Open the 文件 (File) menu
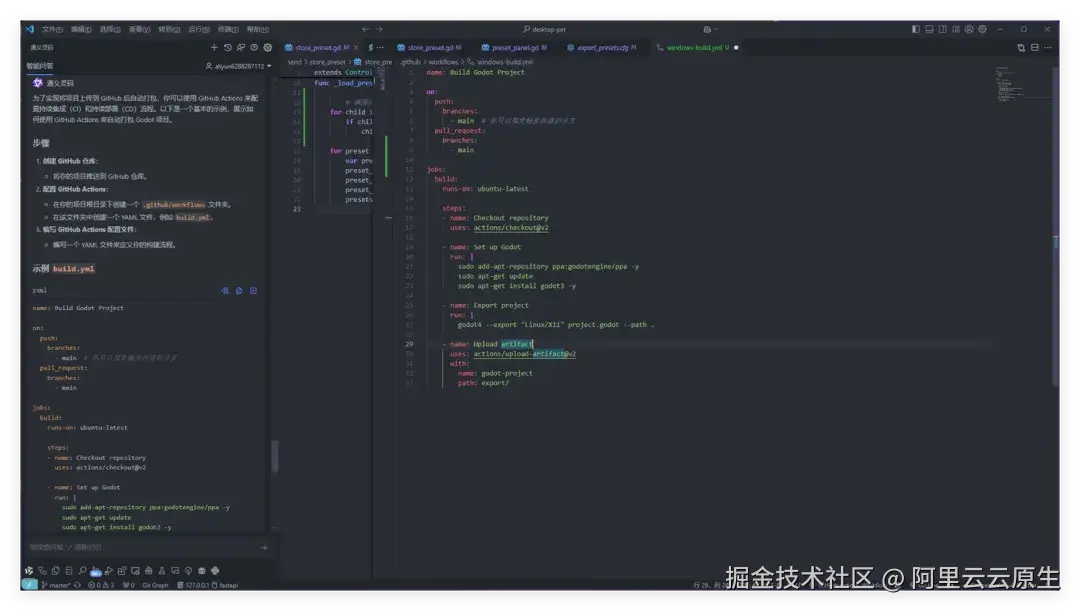The image size is (1080, 611). click(x=52, y=30)
